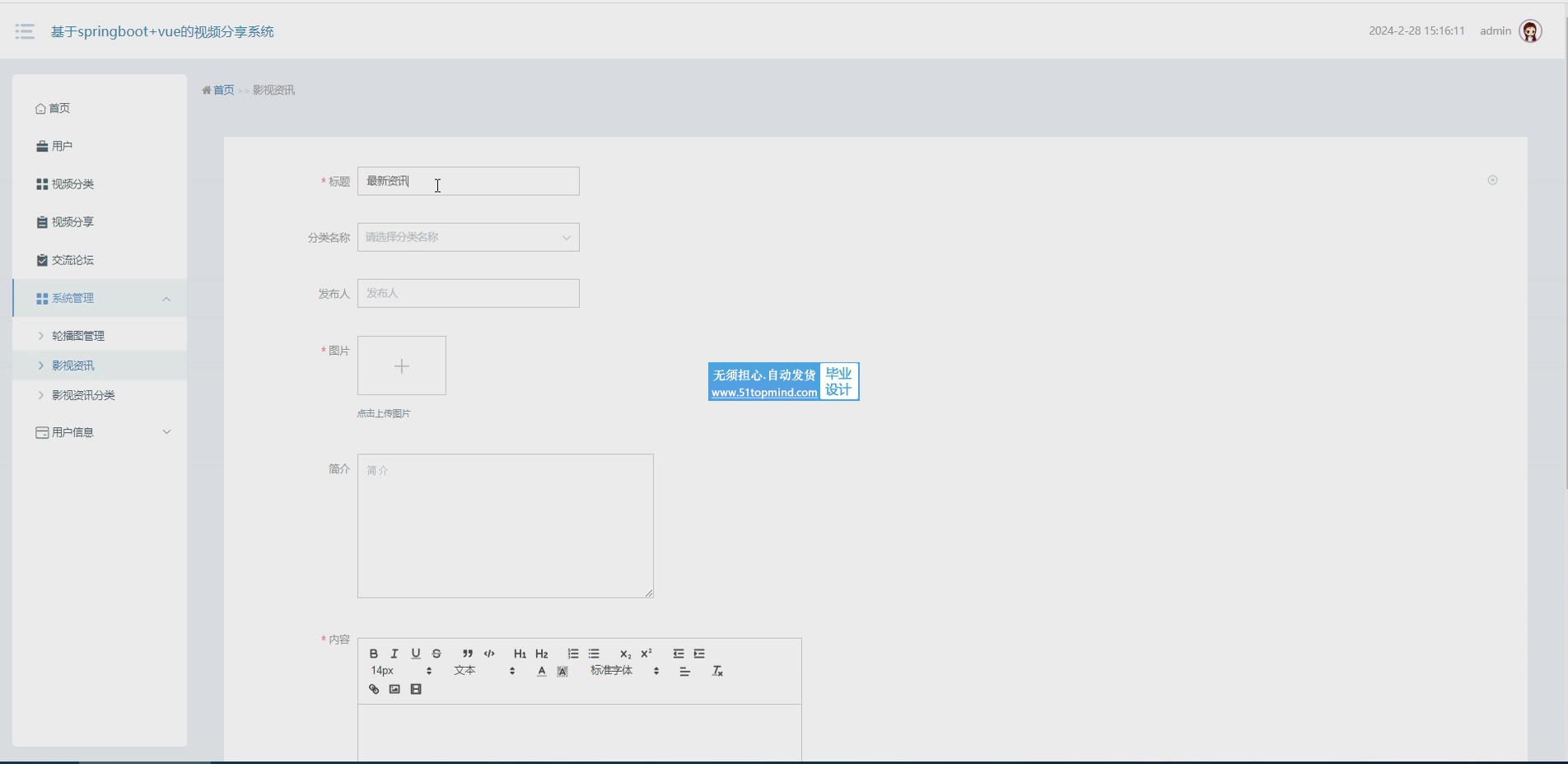Open the 分类名称 dropdown
This screenshot has width=1568, height=764.
click(x=468, y=237)
